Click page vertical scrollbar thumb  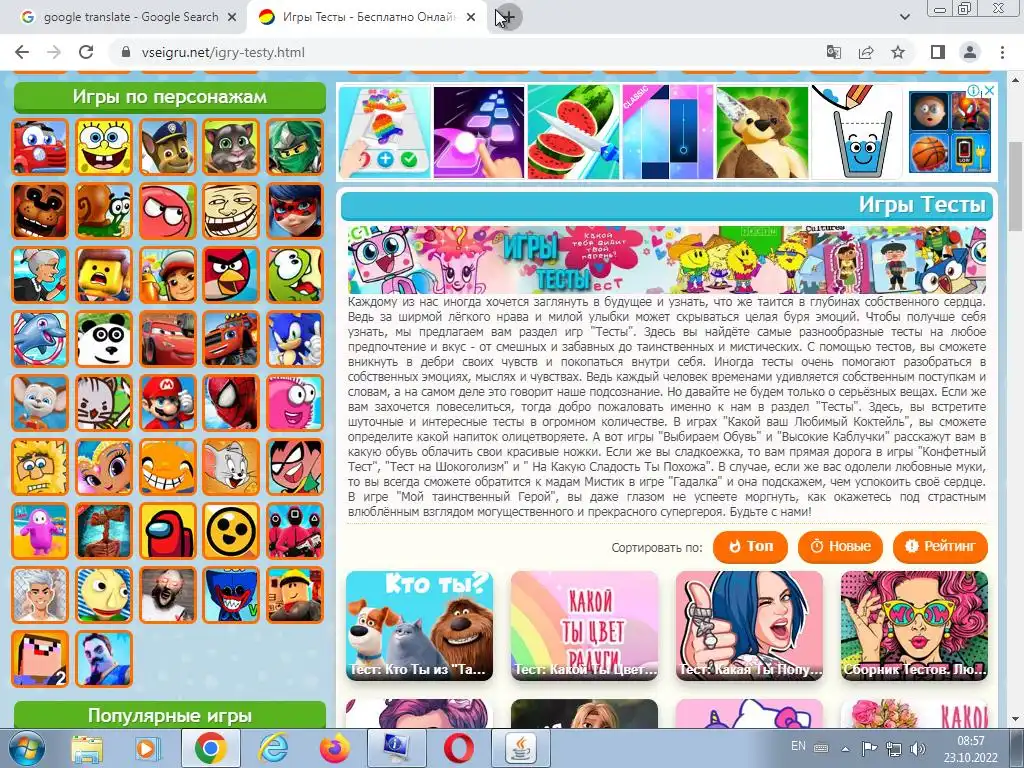point(1016,185)
